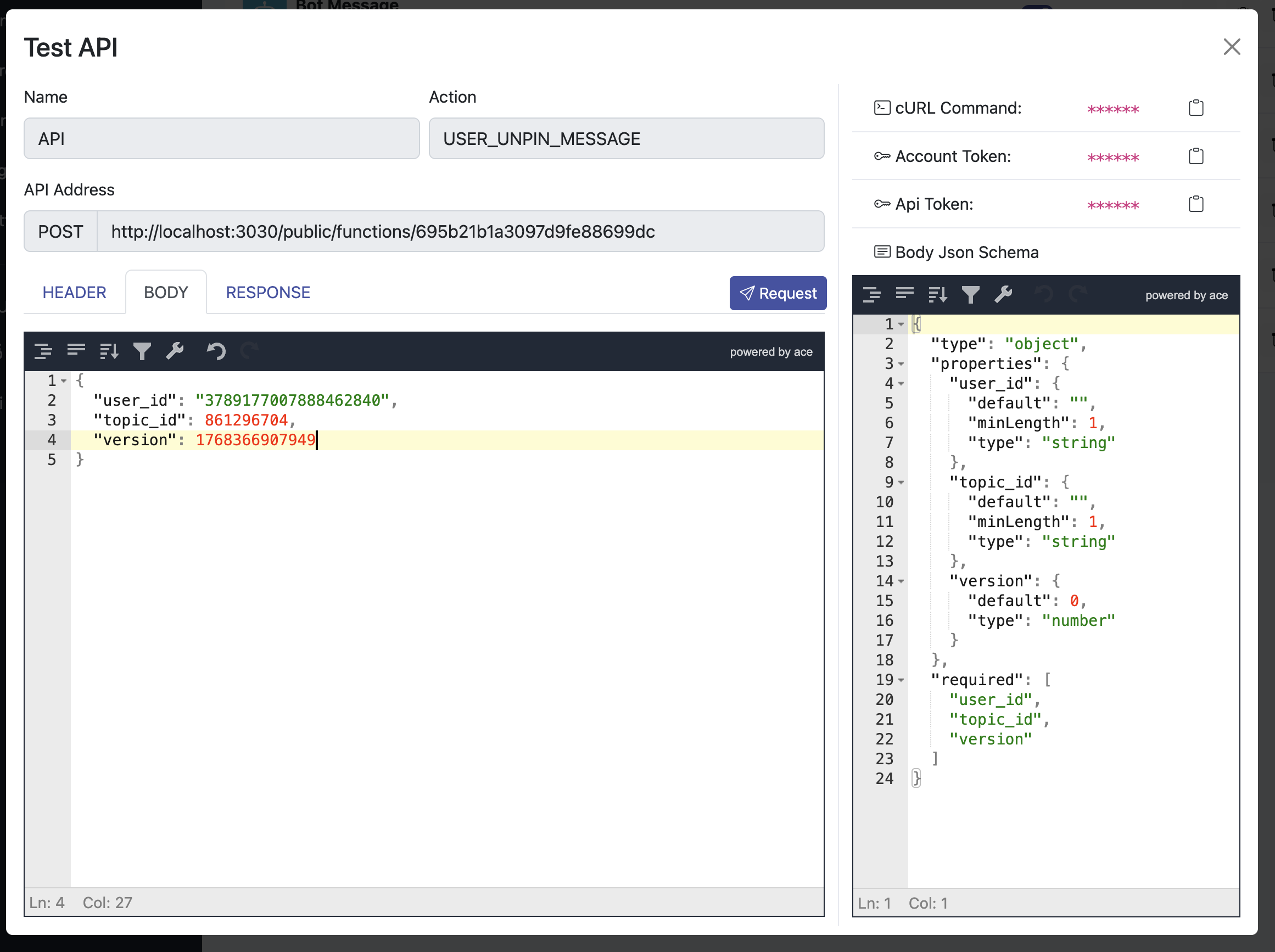Screen dimensions: 1275x952
Task: Format JSON in the body editor
Action: [43, 351]
